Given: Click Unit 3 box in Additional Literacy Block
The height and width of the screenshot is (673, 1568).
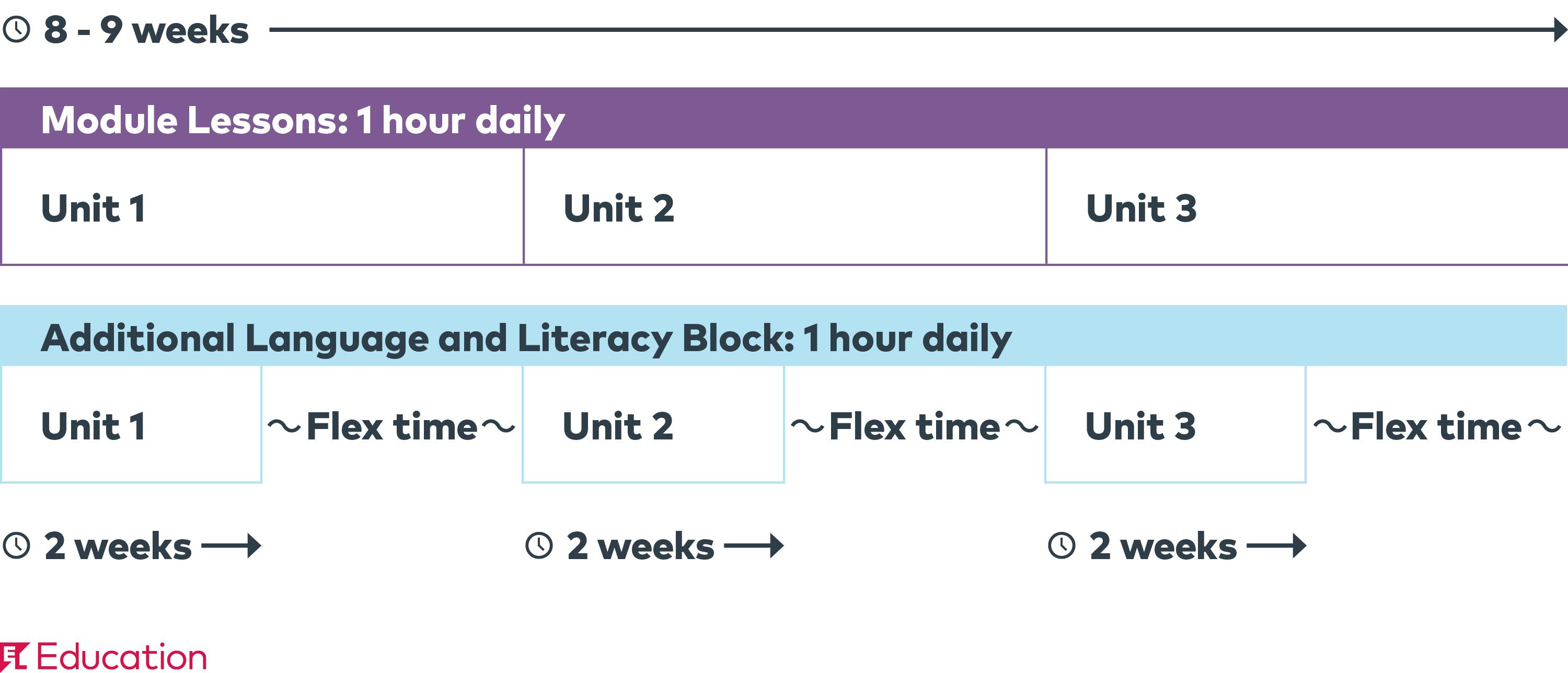Looking at the screenshot, I should click(x=1175, y=425).
